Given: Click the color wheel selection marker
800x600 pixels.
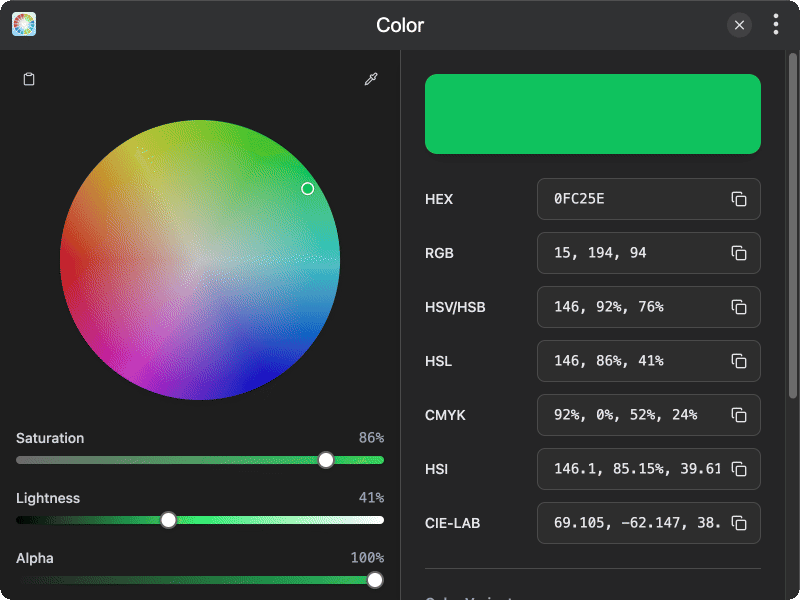Looking at the screenshot, I should coord(307,189).
